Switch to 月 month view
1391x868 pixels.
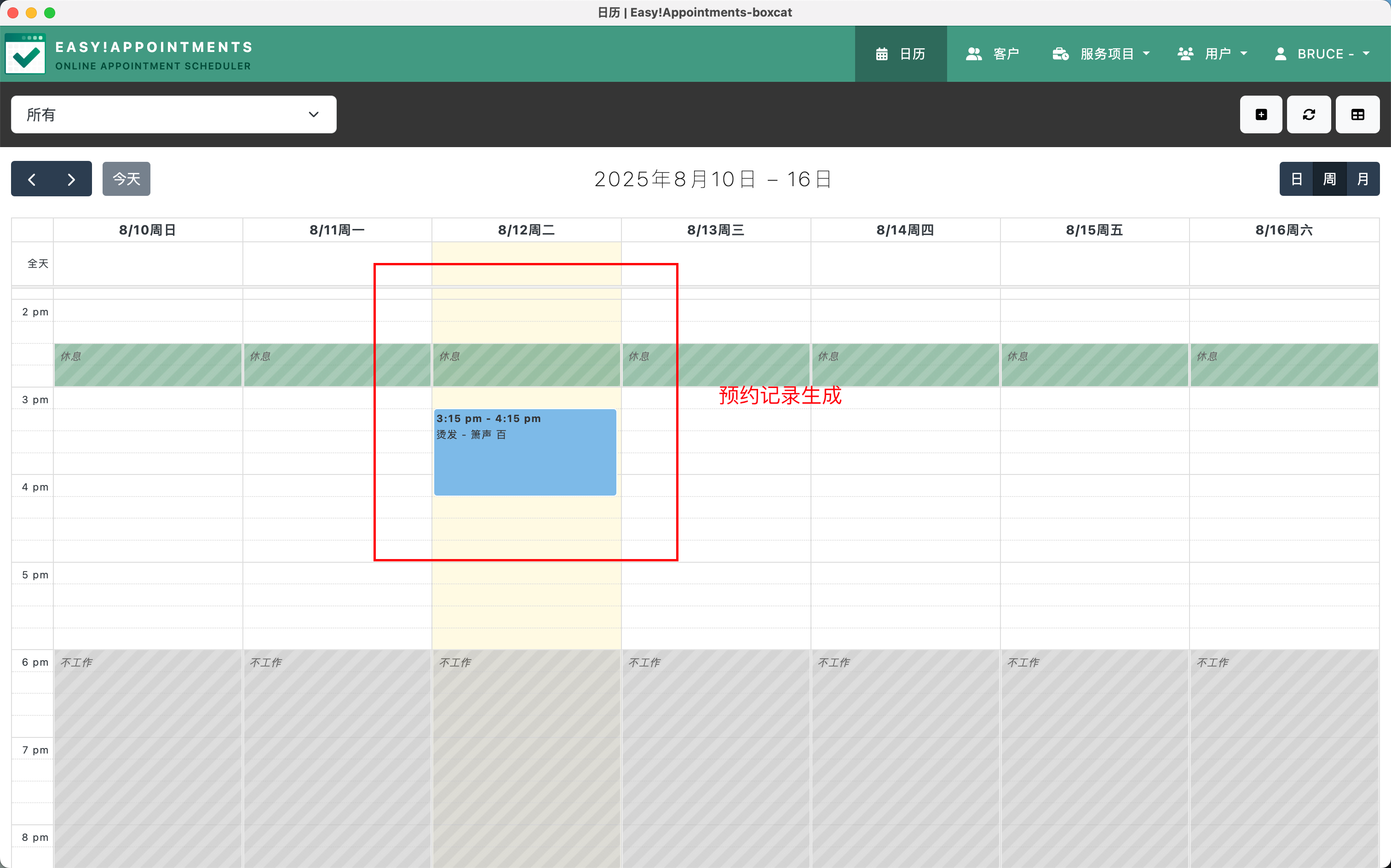point(1363,179)
